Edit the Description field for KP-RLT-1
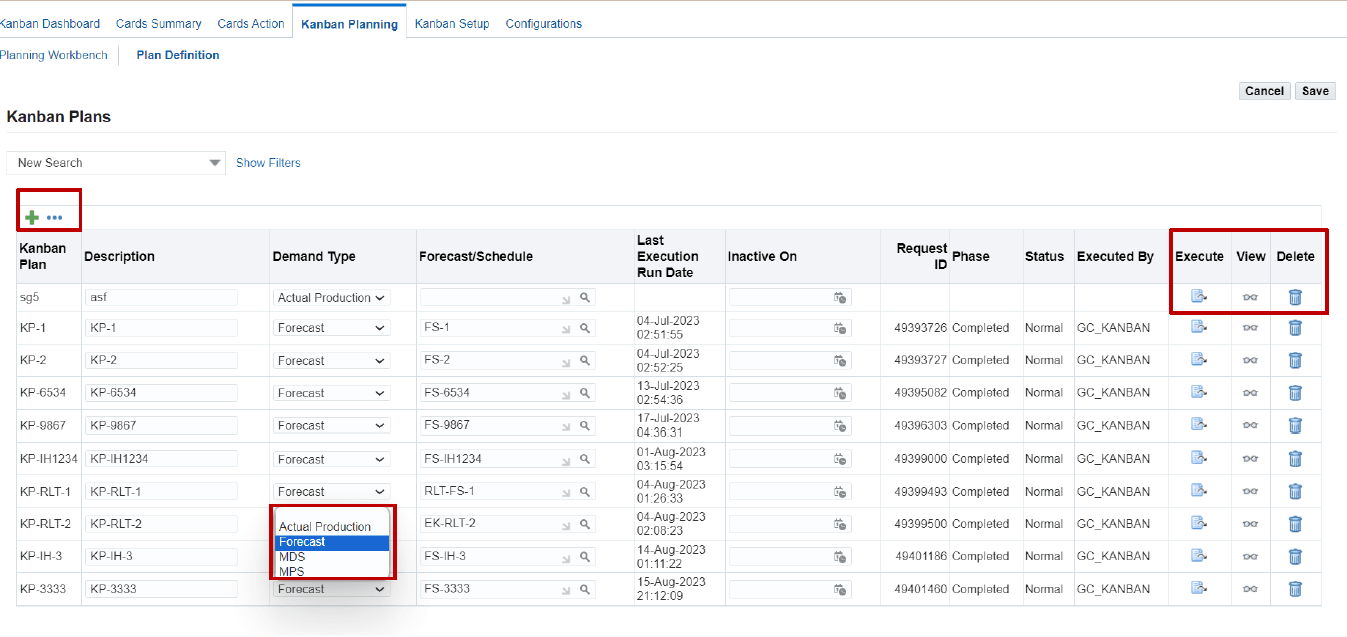Image resolution: width=1347 pixels, height=637 pixels. (161, 491)
